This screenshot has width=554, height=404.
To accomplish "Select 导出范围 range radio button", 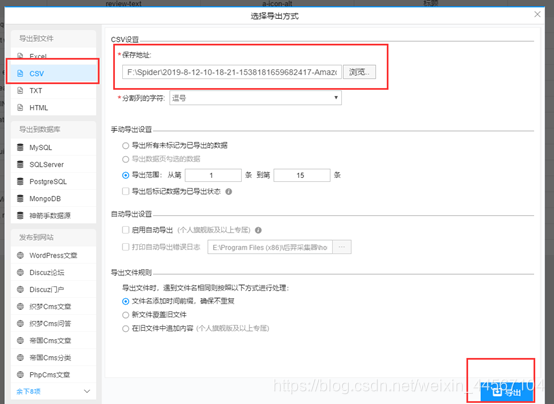I will click(125, 175).
